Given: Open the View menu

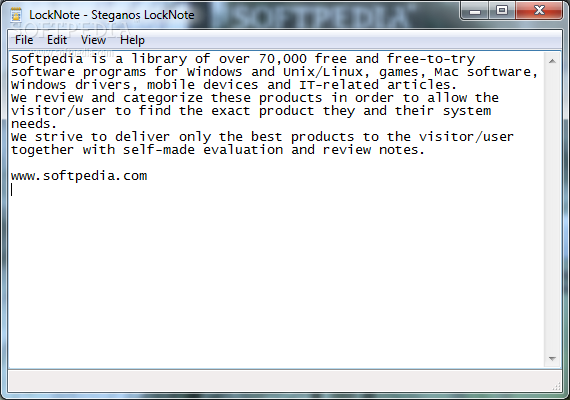Looking at the screenshot, I should point(93,40).
